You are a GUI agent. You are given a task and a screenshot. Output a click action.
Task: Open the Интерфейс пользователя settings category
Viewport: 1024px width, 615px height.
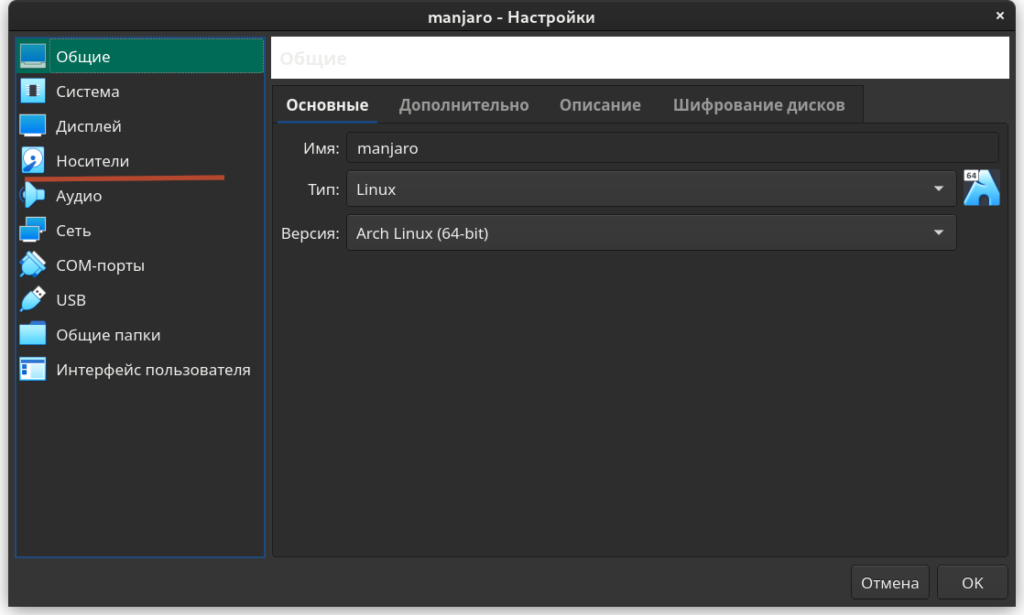point(140,370)
